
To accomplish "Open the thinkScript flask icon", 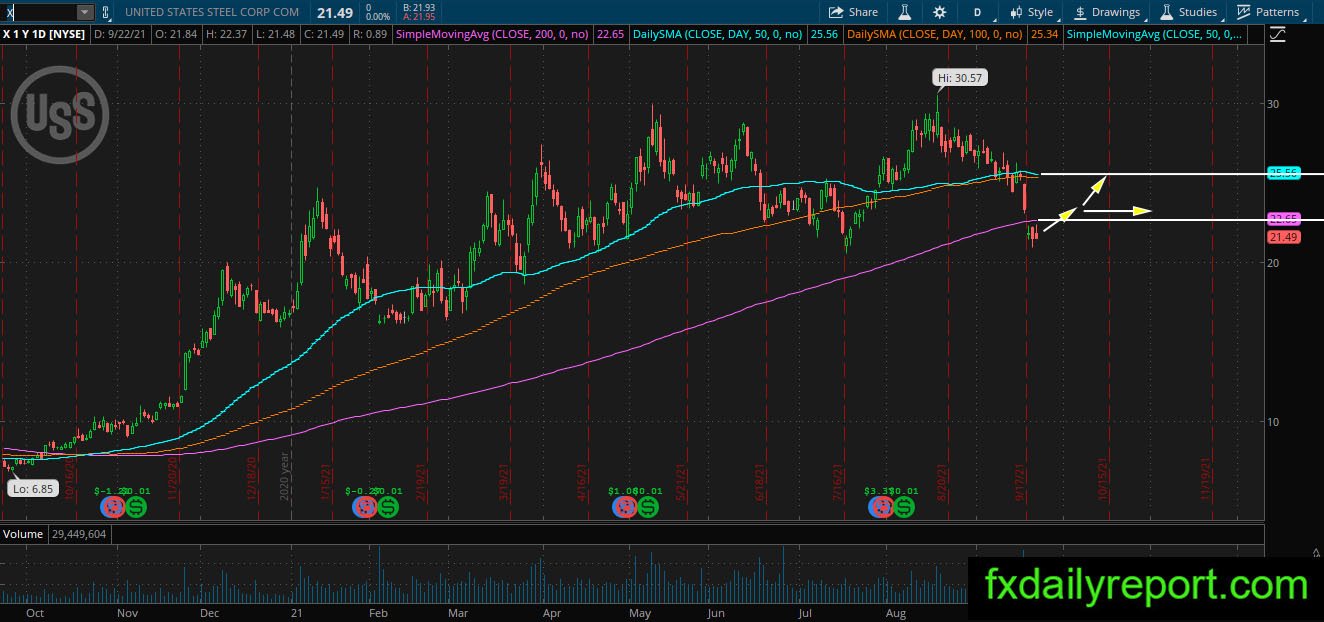I will [905, 12].
